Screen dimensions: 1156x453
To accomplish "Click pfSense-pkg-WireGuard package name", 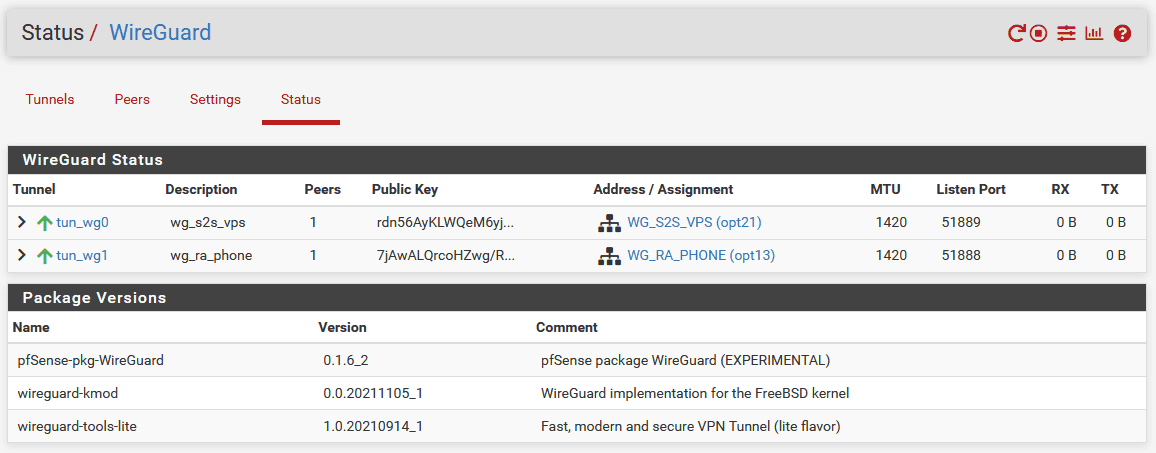I will click(91, 361).
